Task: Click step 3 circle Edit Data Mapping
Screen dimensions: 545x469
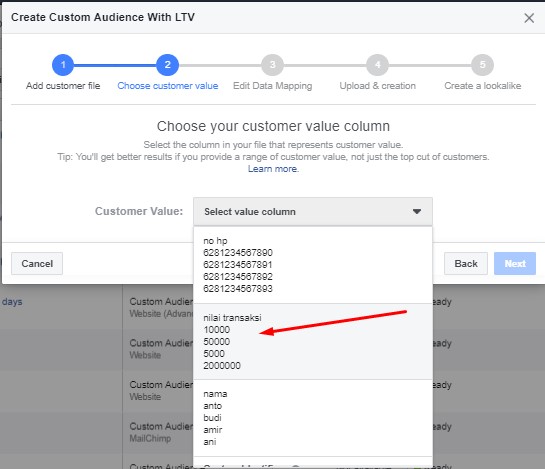Action: [x=272, y=65]
